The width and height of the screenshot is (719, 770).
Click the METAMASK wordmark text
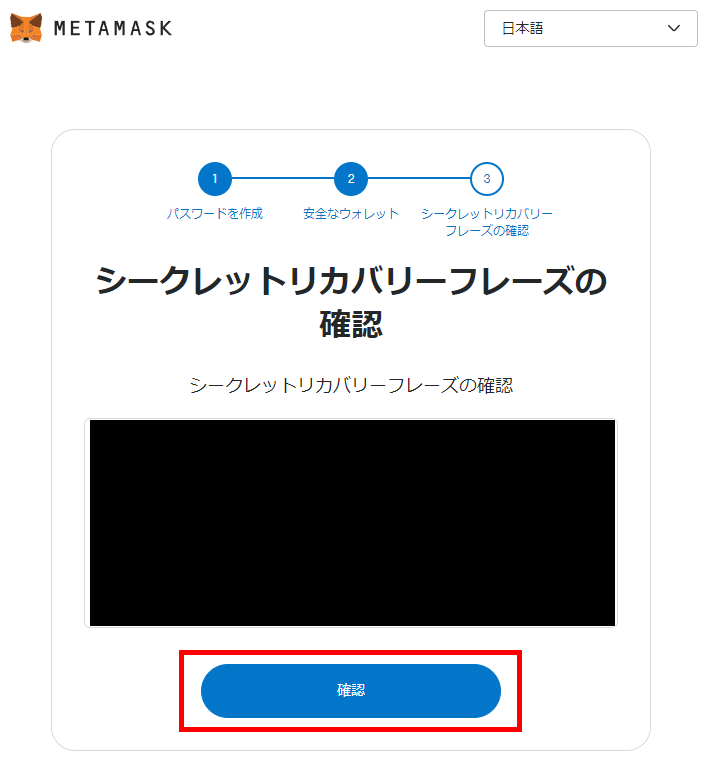coord(113,28)
